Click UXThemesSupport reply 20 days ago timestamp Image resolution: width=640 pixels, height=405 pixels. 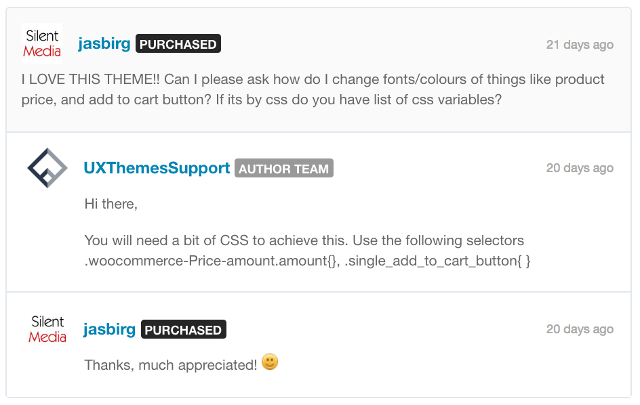pos(580,168)
